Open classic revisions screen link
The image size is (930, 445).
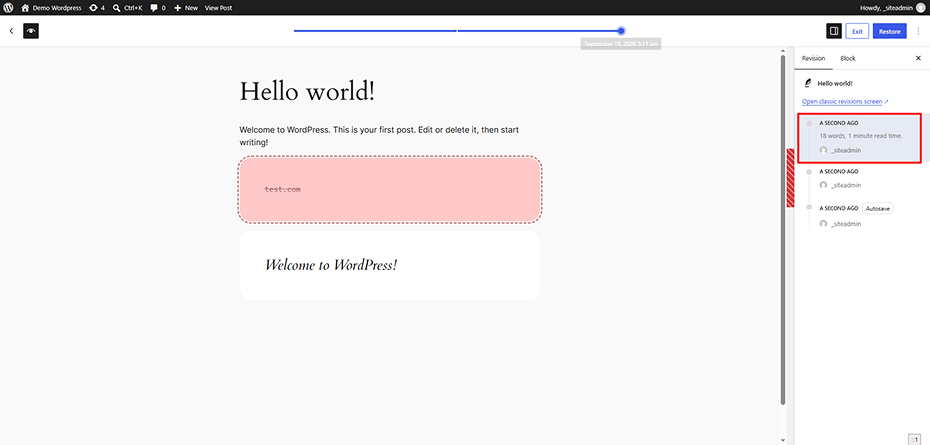pos(845,101)
